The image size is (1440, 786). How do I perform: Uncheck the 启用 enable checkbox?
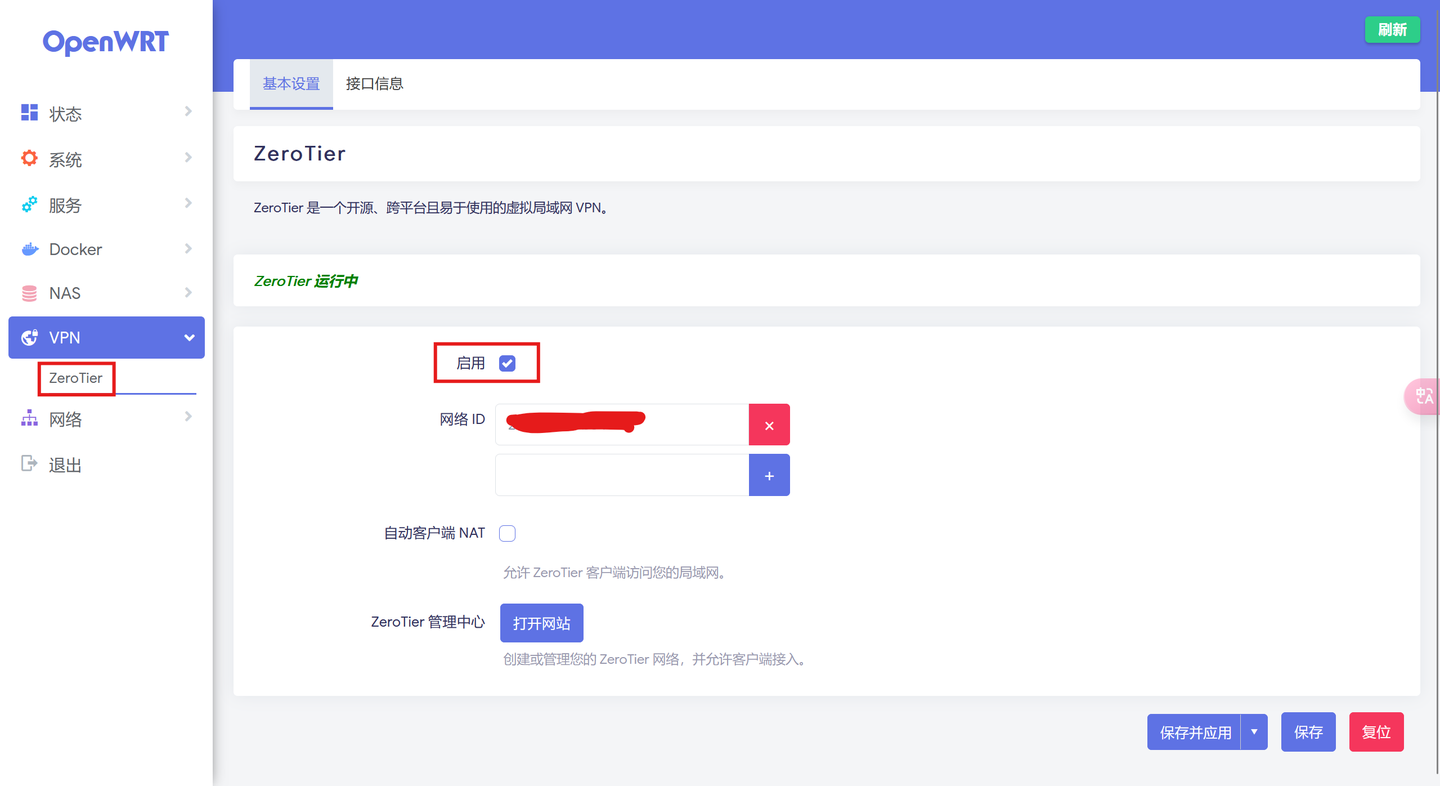click(x=507, y=363)
